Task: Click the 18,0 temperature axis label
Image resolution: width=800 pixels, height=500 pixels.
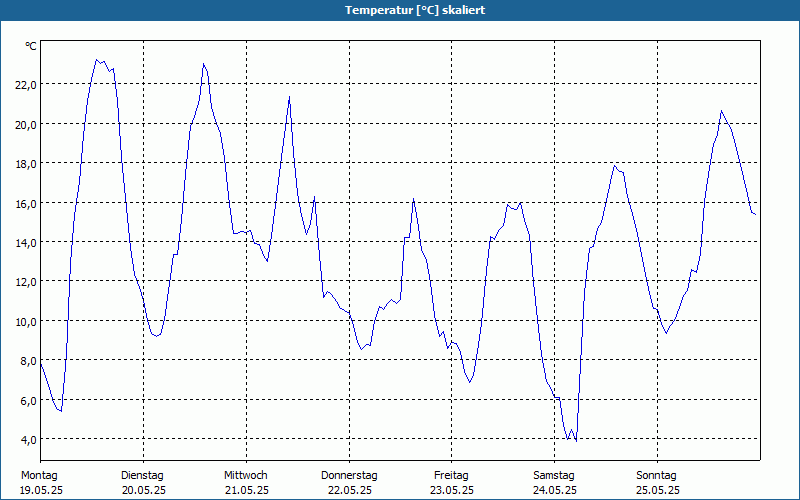Action: pyautogui.click(x=26, y=164)
